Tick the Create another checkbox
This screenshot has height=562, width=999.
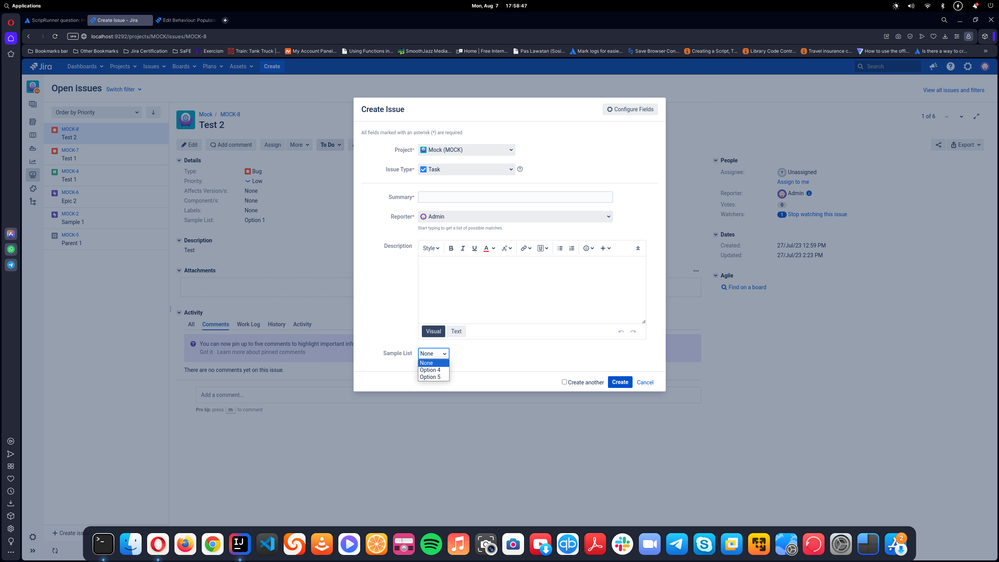[564, 382]
